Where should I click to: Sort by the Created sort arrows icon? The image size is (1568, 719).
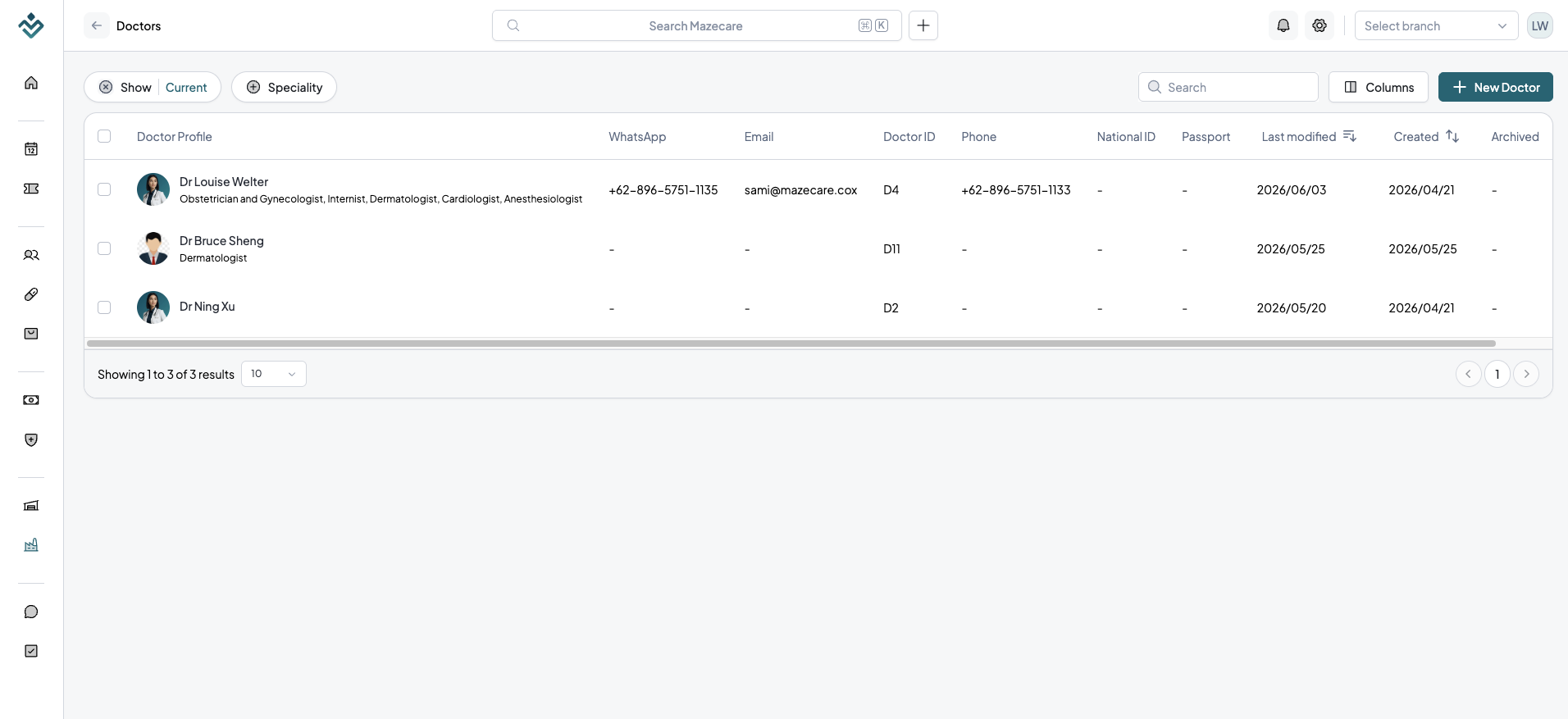1452,136
